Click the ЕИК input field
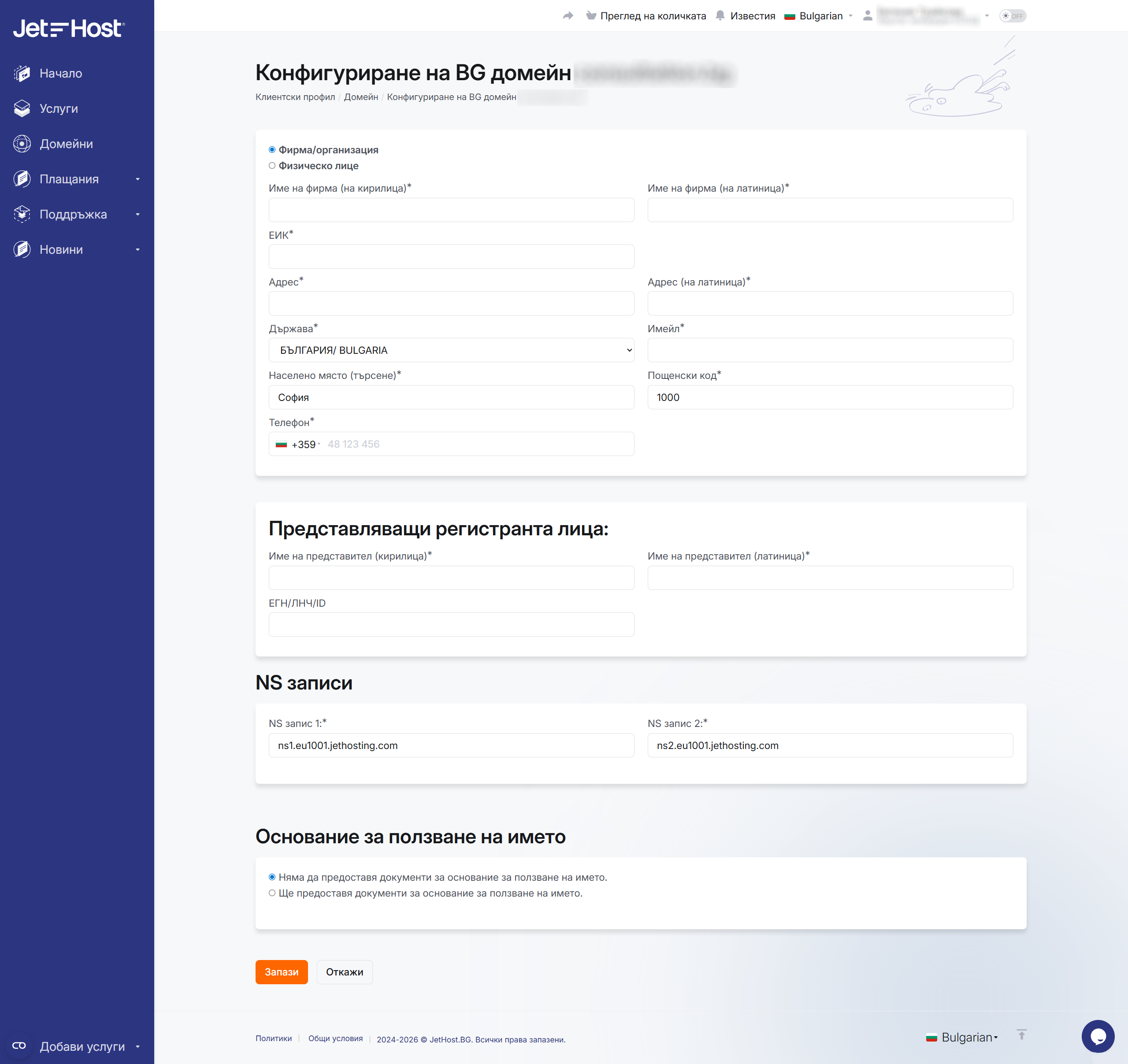The height and width of the screenshot is (1064, 1128). (451, 256)
